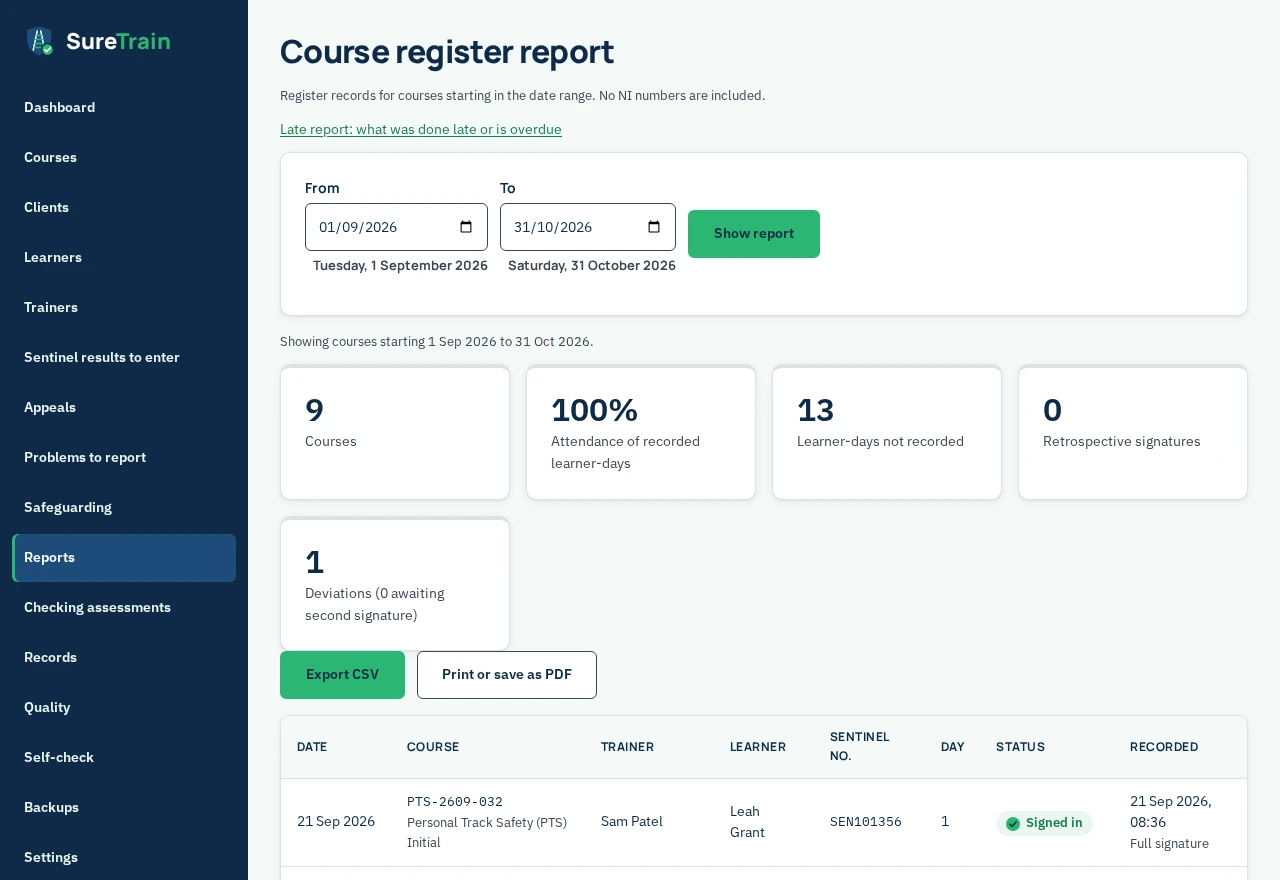Click the Course register report heading

(447, 52)
